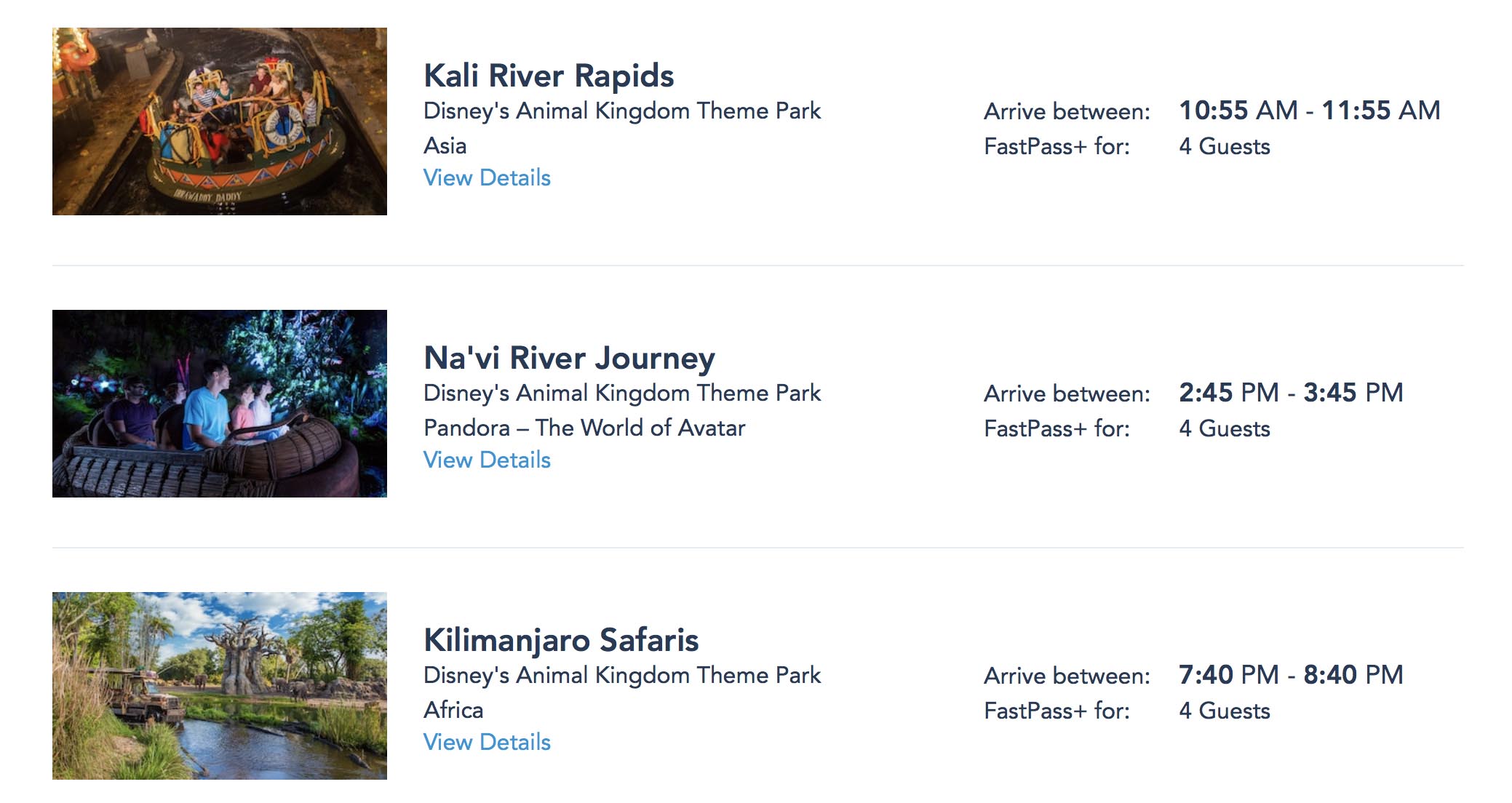1512x803 pixels.
Task: Click 4 Guests for Kali River Rapids
Action: [x=1225, y=146]
